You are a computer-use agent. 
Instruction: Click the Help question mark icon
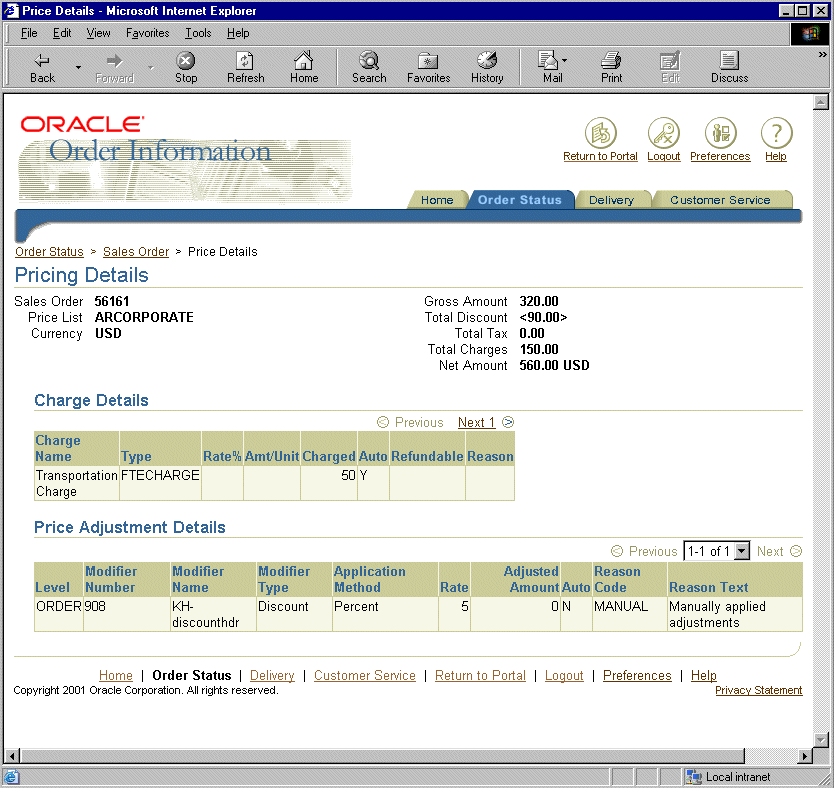[776, 132]
